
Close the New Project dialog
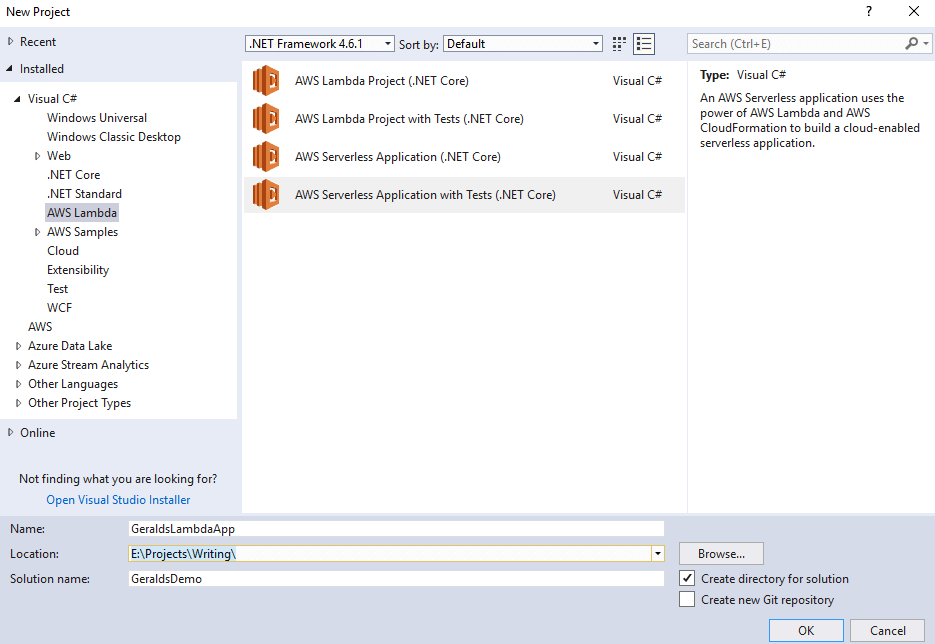coord(914,11)
